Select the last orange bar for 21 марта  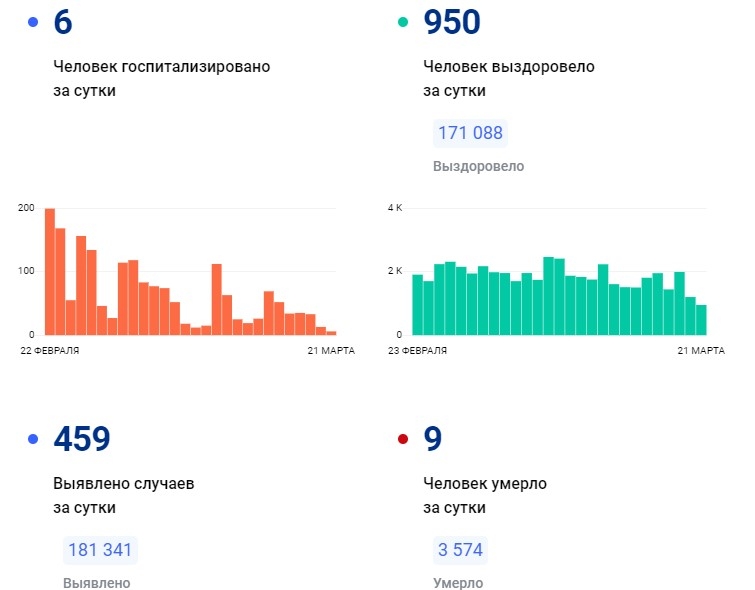pos(331,332)
